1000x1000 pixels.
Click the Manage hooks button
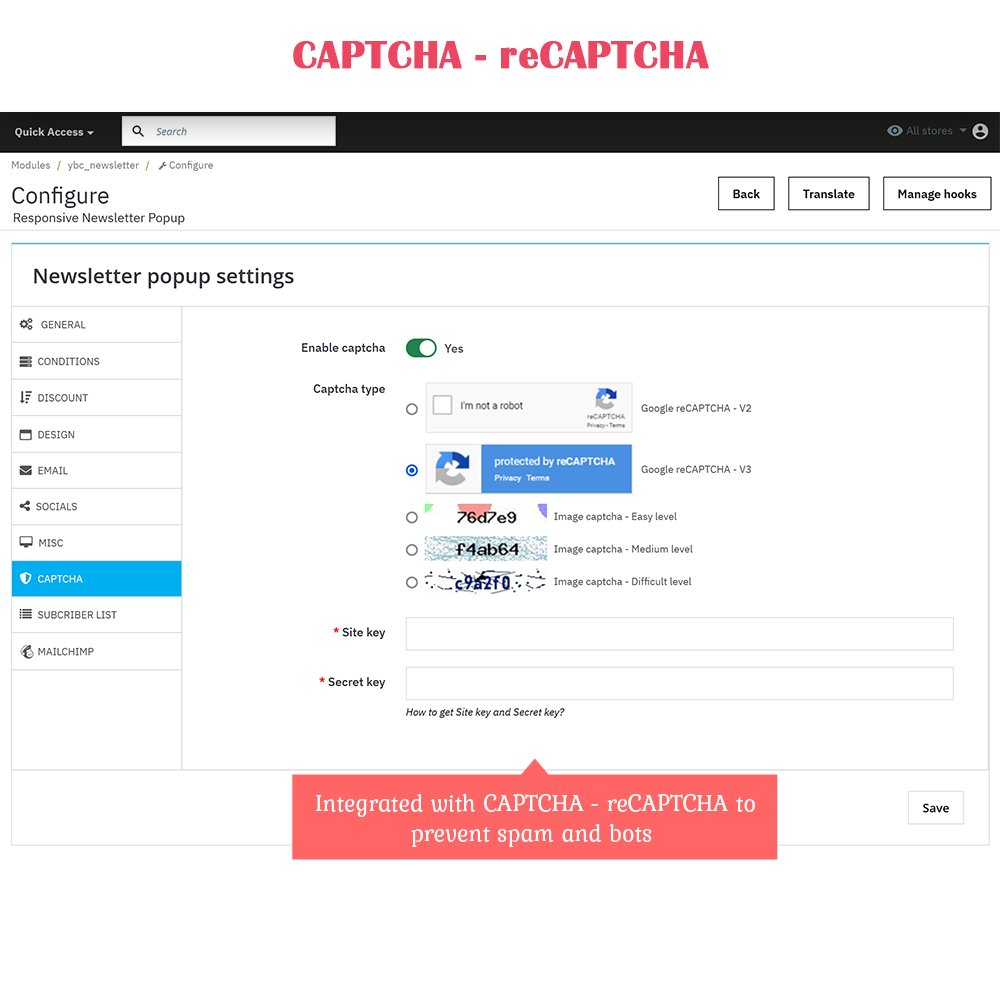pos(936,193)
